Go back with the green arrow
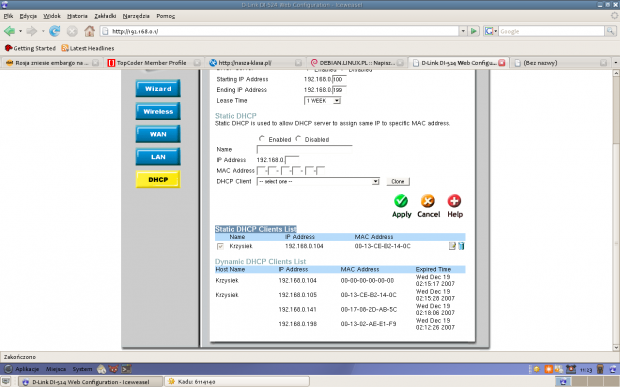Screen dimensions: 620x387 [x=9, y=31]
